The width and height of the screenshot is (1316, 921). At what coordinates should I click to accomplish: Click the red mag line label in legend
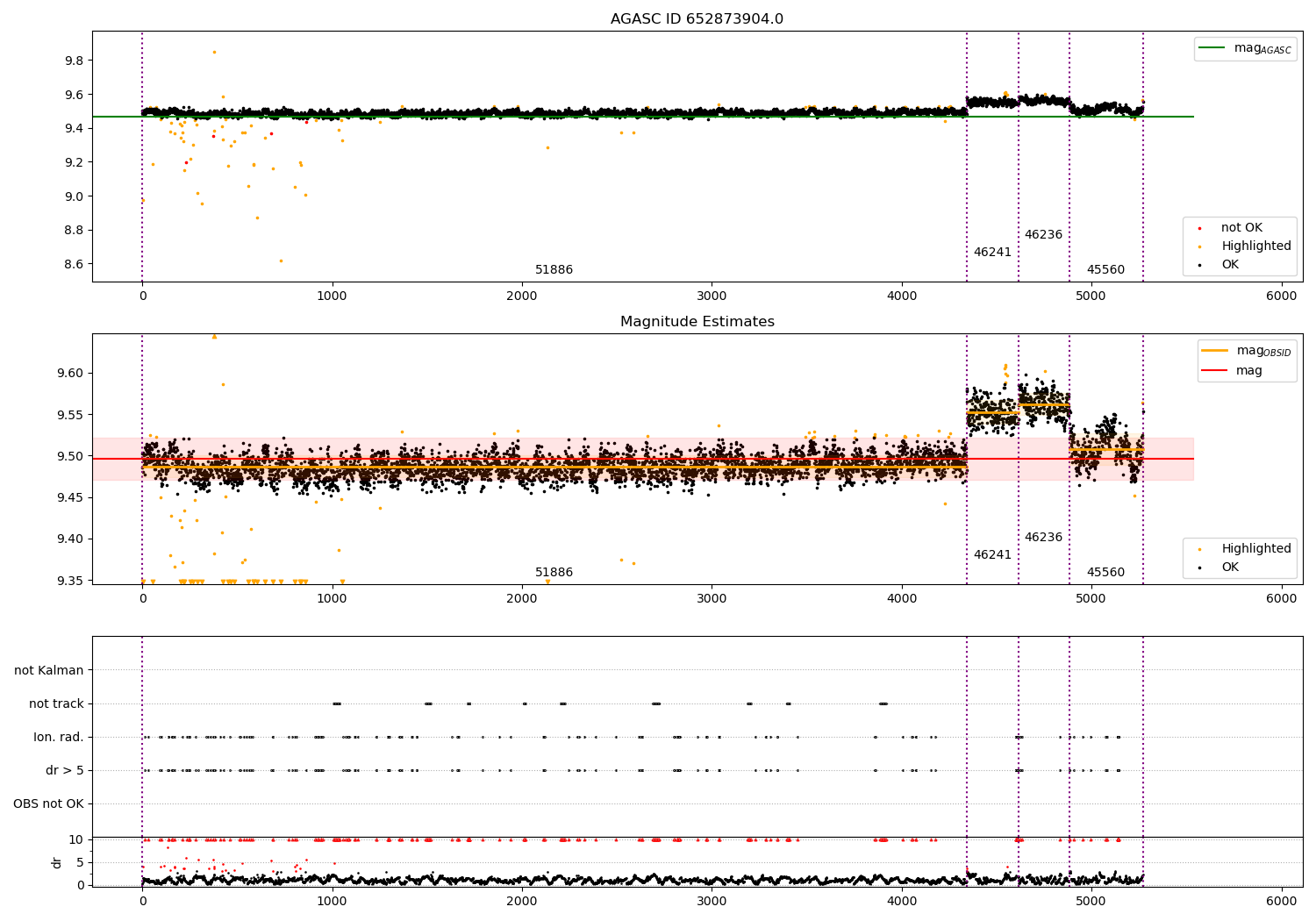coord(1249,371)
